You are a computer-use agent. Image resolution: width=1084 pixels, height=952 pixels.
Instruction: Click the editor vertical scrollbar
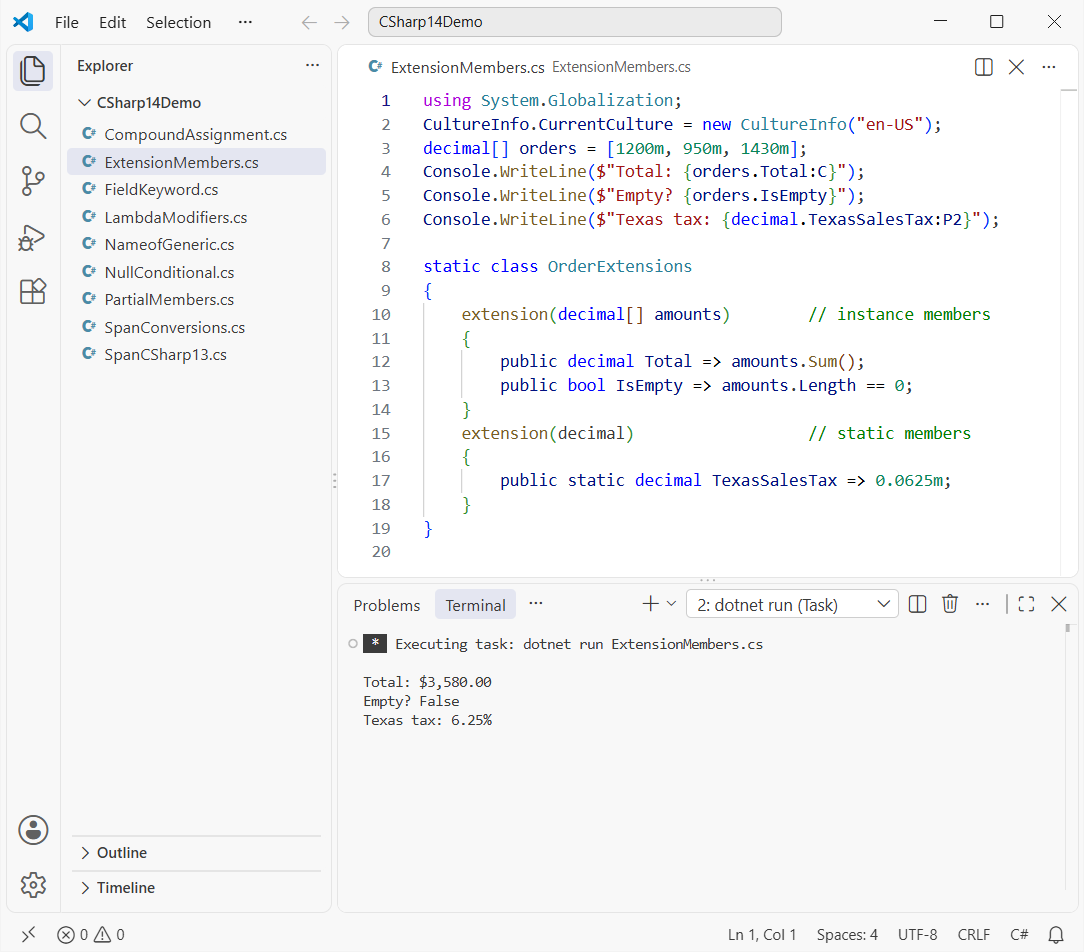1069,332
